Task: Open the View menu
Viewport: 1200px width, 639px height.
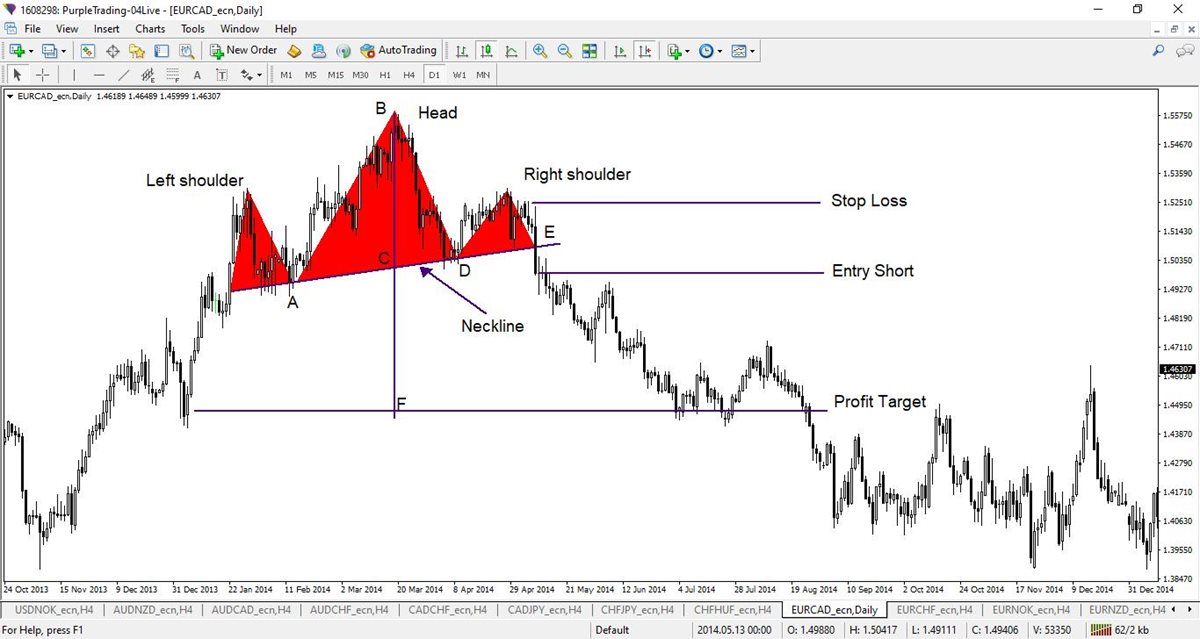Action: (68, 29)
